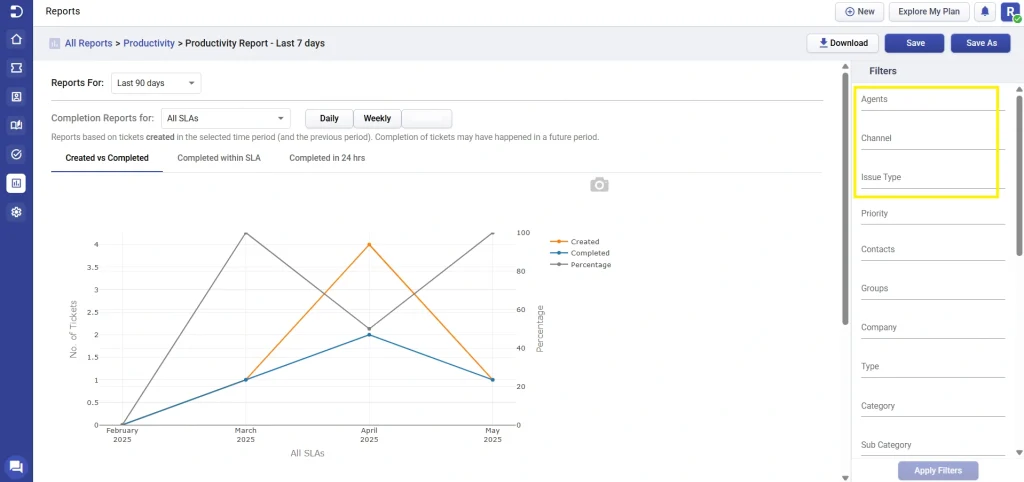Click the April 2025 Completed data point
This screenshot has width=1024, height=482.
coord(370,334)
